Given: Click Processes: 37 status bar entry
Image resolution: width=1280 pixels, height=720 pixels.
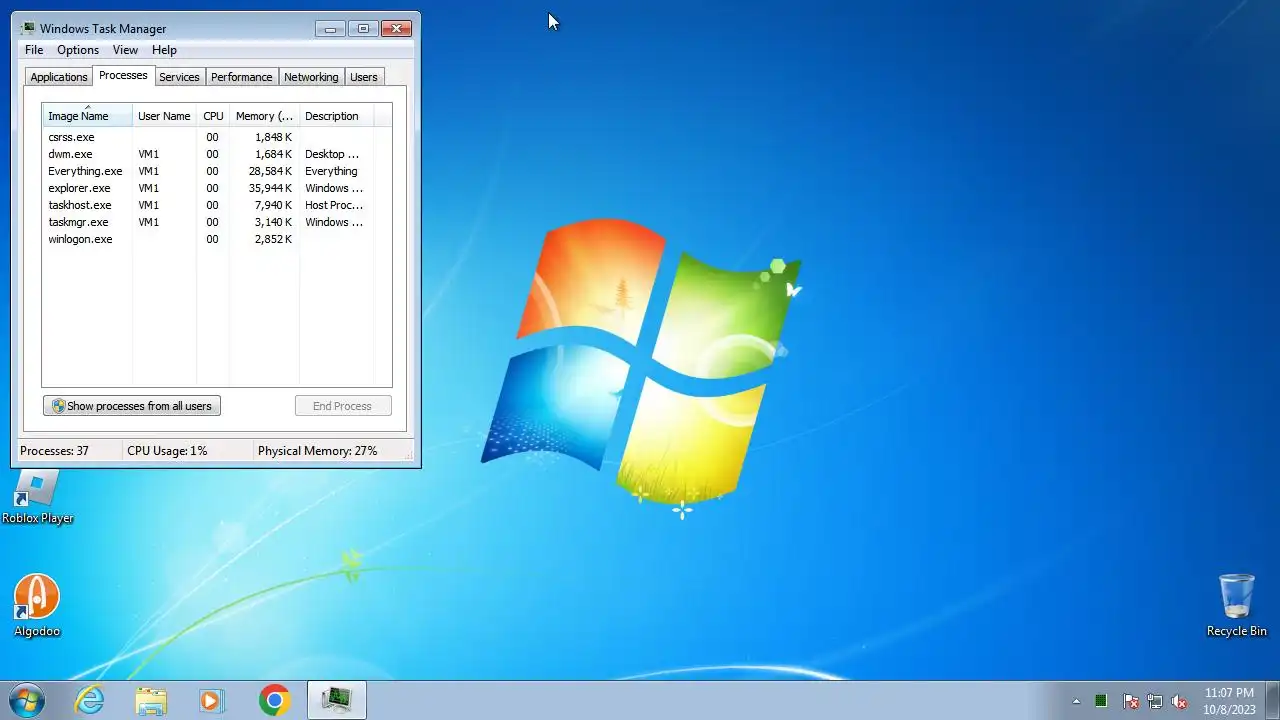Looking at the screenshot, I should pyautogui.click(x=54, y=451).
